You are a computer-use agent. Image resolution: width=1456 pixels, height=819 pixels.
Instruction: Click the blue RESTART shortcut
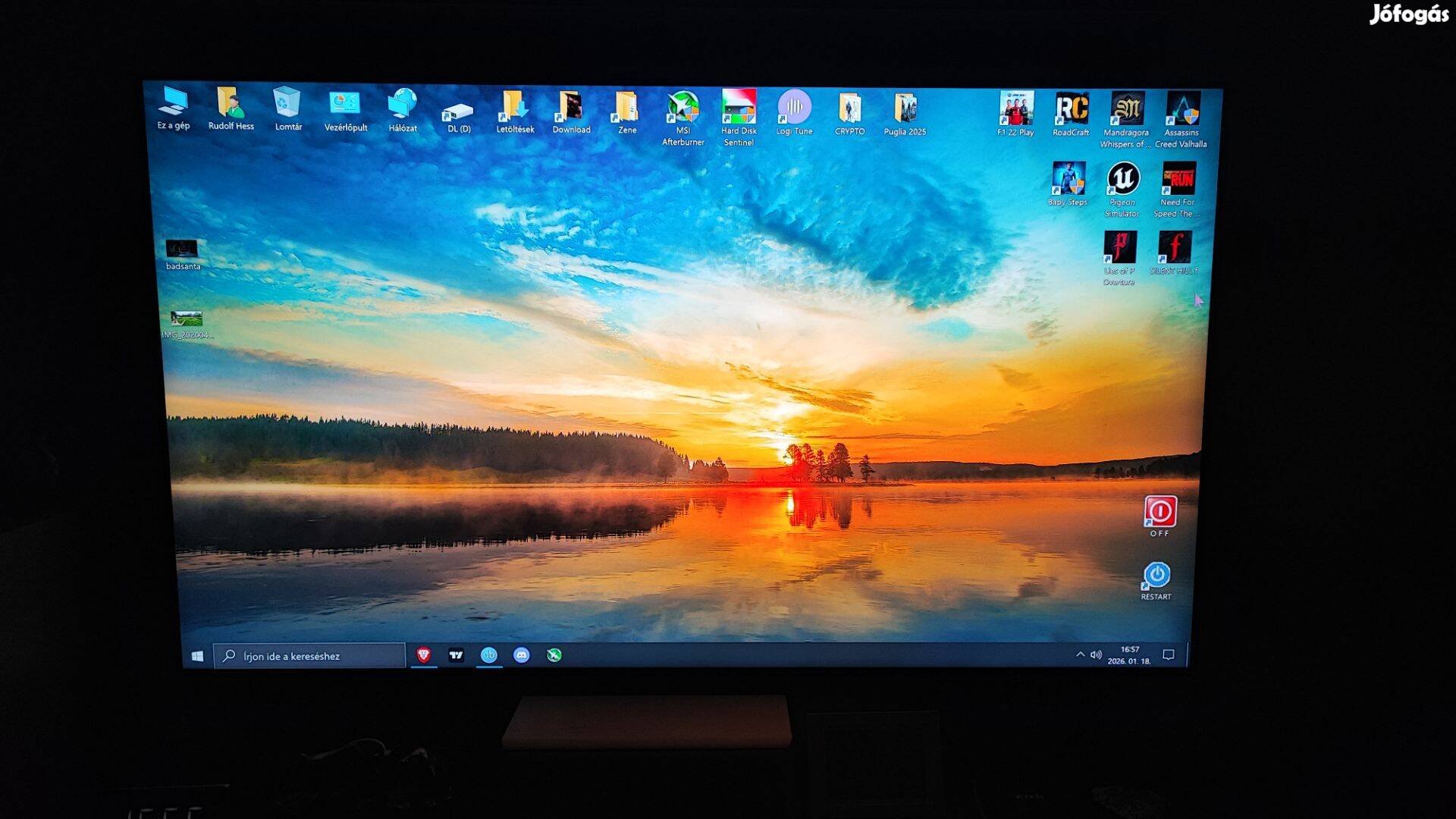(x=1156, y=576)
